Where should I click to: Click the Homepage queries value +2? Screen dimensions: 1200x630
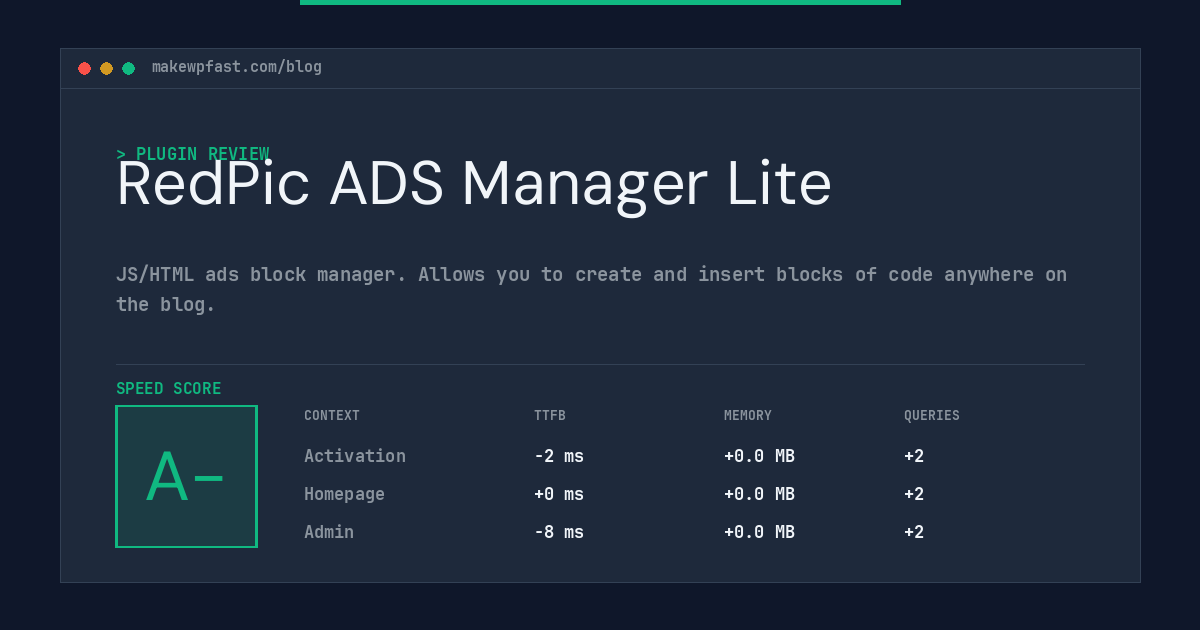914,494
